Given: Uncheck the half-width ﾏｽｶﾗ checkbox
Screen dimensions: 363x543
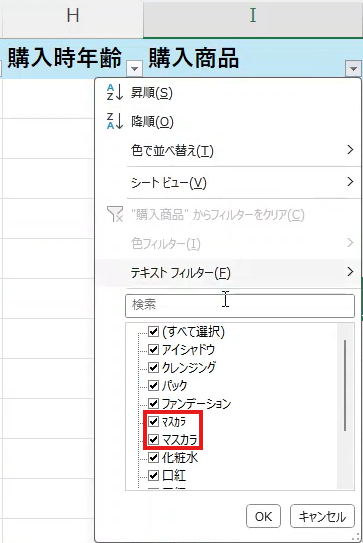Looking at the screenshot, I should pos(153,421).
